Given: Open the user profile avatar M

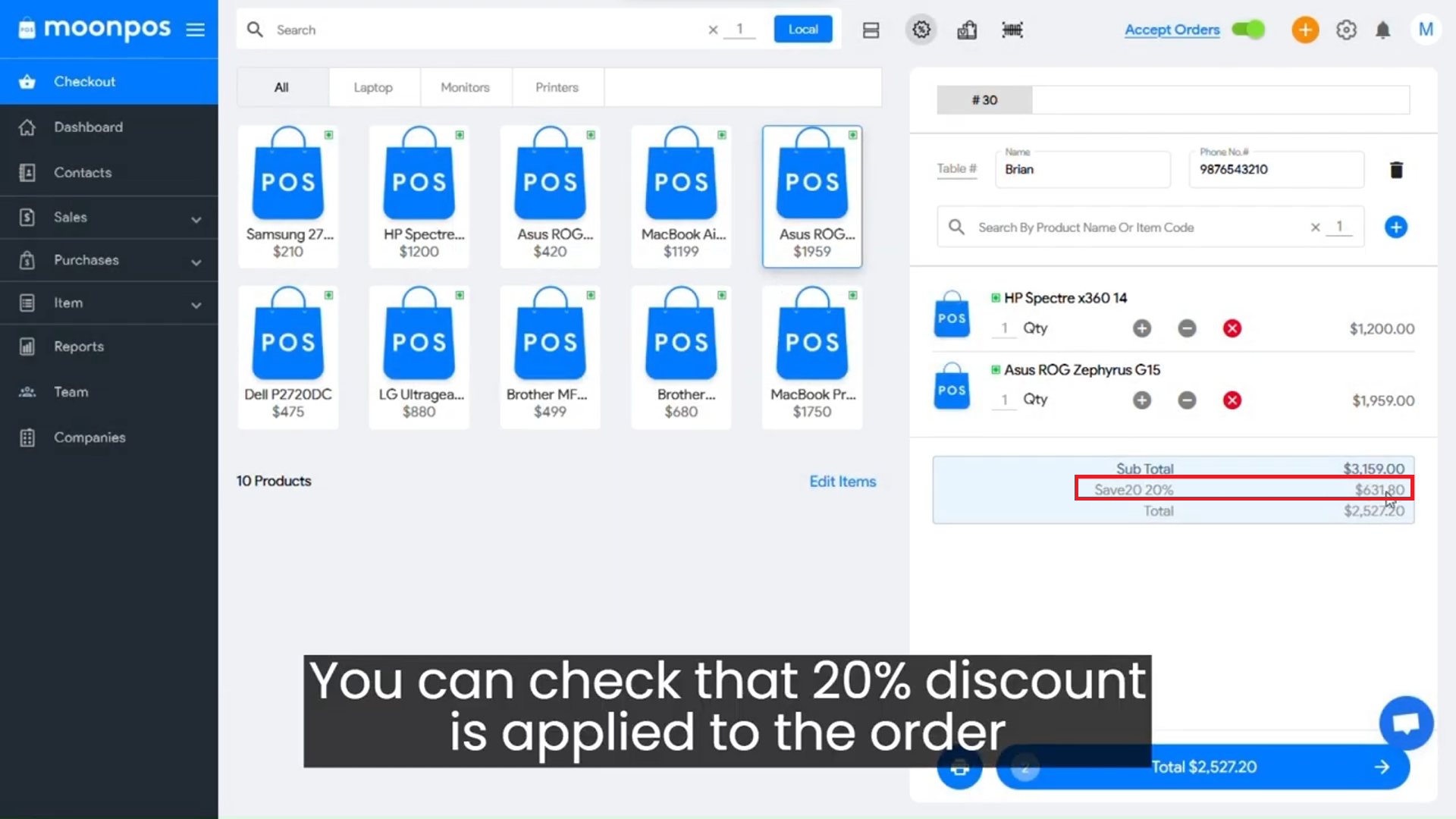Looking at the screenshot, I should 1426,30.
